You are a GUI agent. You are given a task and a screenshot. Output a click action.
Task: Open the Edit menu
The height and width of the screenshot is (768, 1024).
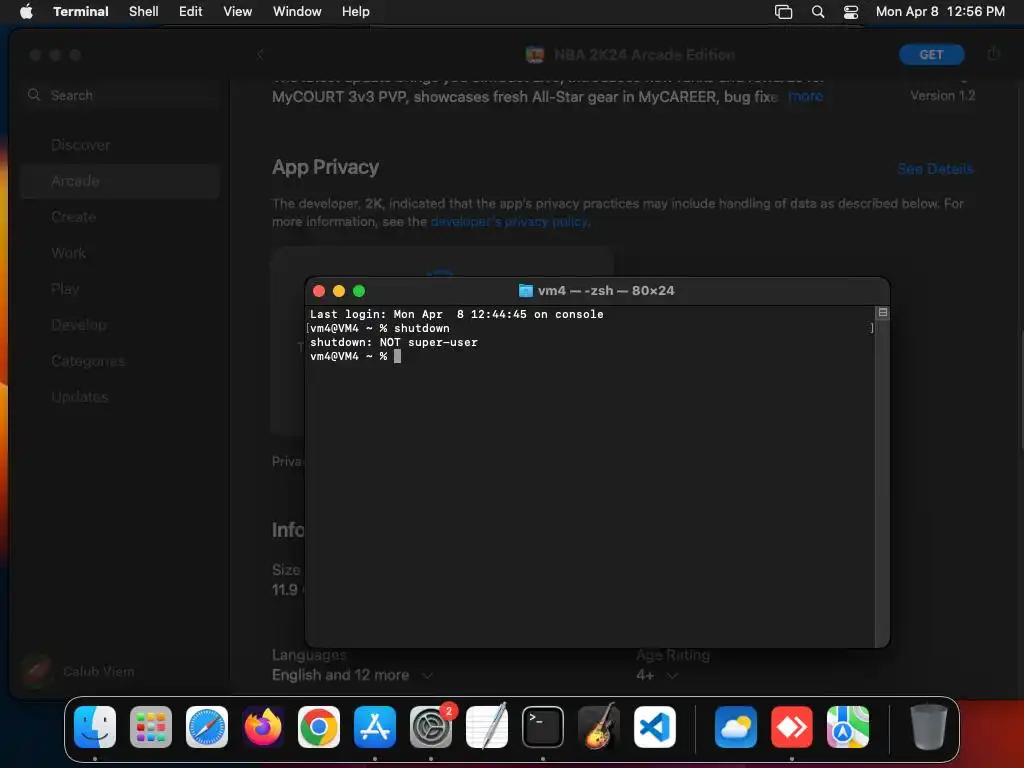pos(191,11)
